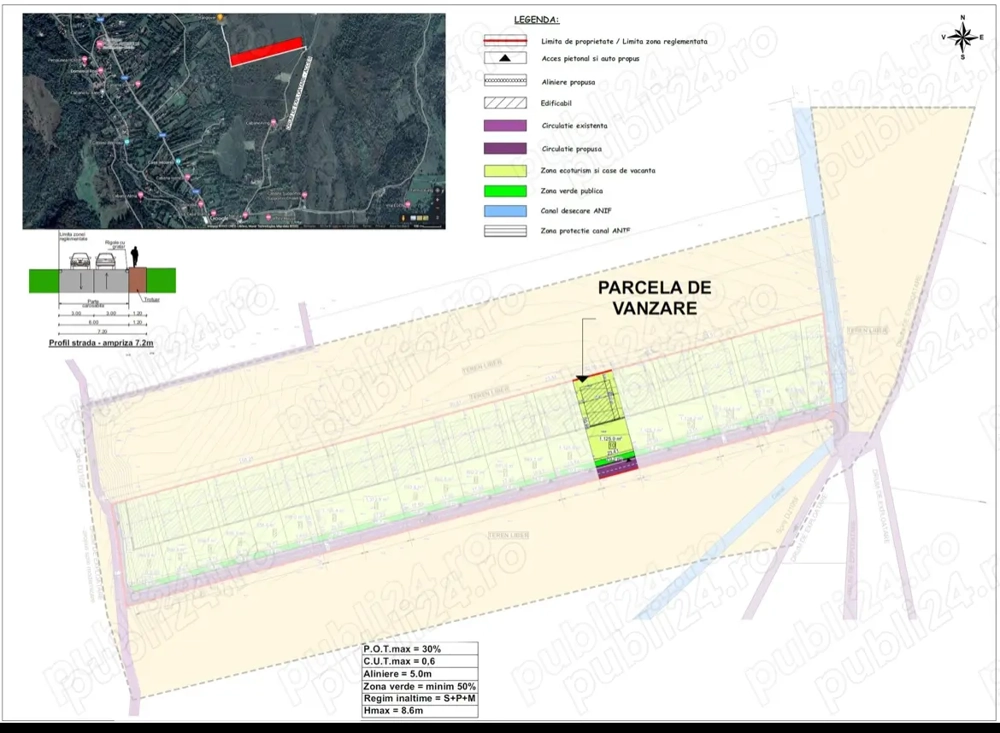Screen dimensions: 1000x733
Task: Click the yellow map pin on the satellite inset
Action: [x=218, y=17]
